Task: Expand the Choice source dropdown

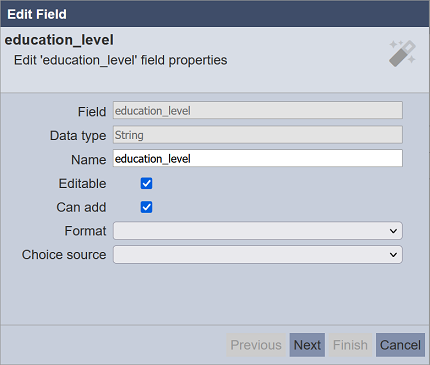Action: (x=258, y=255)
